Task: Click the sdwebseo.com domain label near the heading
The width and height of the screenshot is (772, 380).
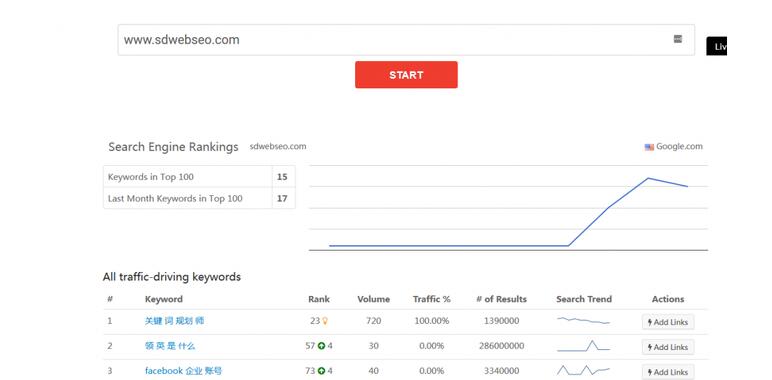Action: click(x=278, y=146)
